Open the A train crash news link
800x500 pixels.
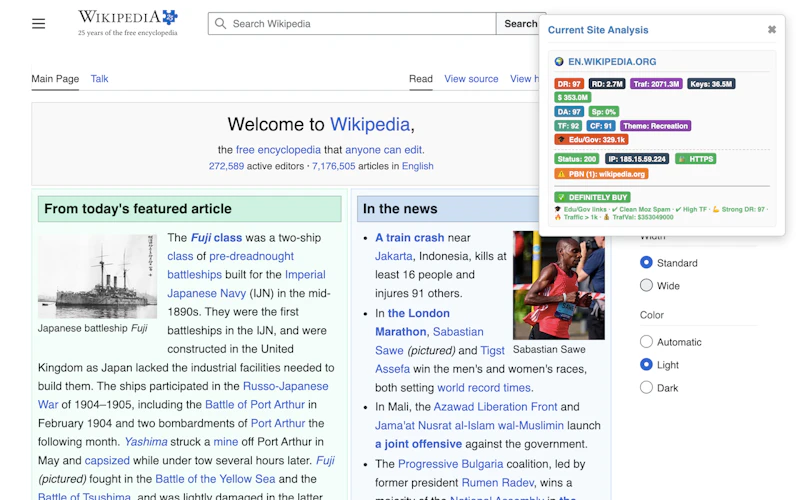pyautogui.click(x=410, y=238)
